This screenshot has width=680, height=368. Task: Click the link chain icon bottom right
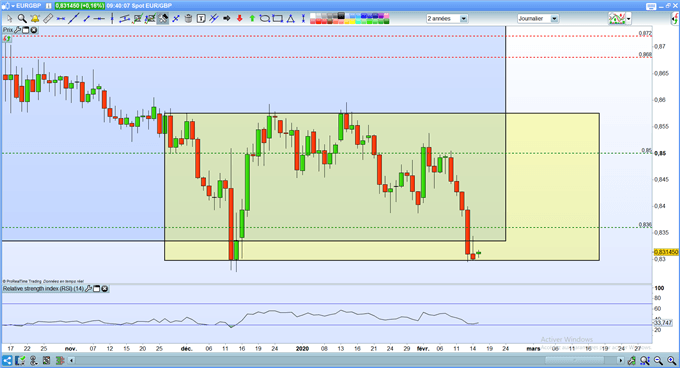coord(631,360)
